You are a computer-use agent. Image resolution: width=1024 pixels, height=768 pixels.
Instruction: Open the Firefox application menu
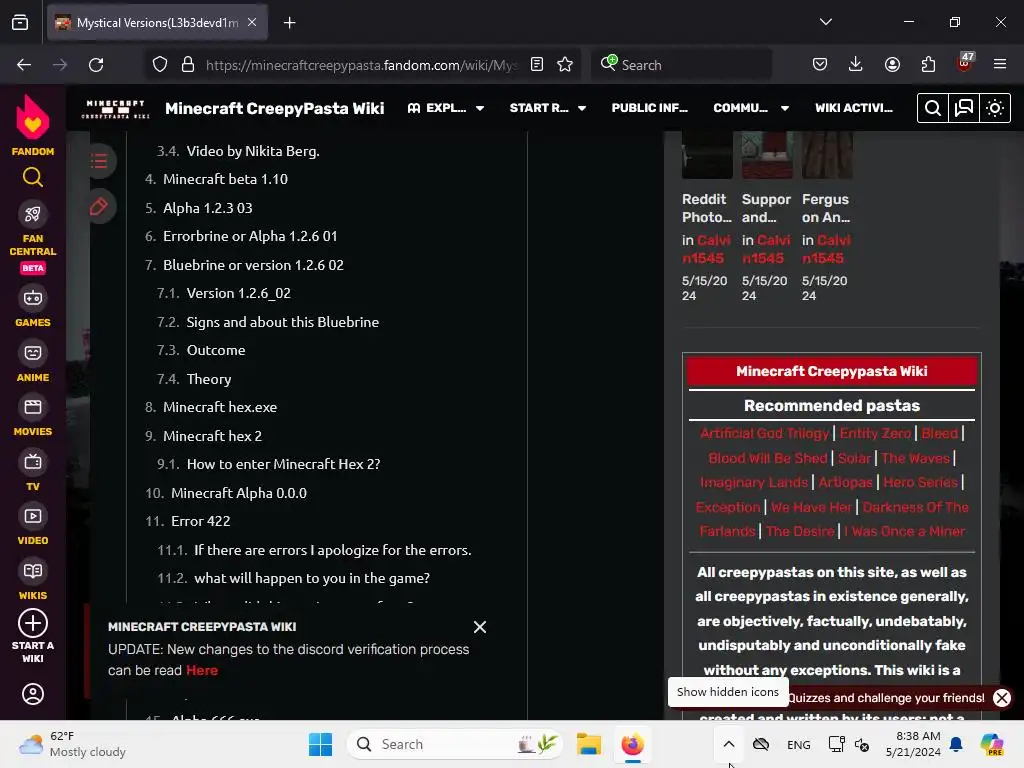[x=1000, y=65]
